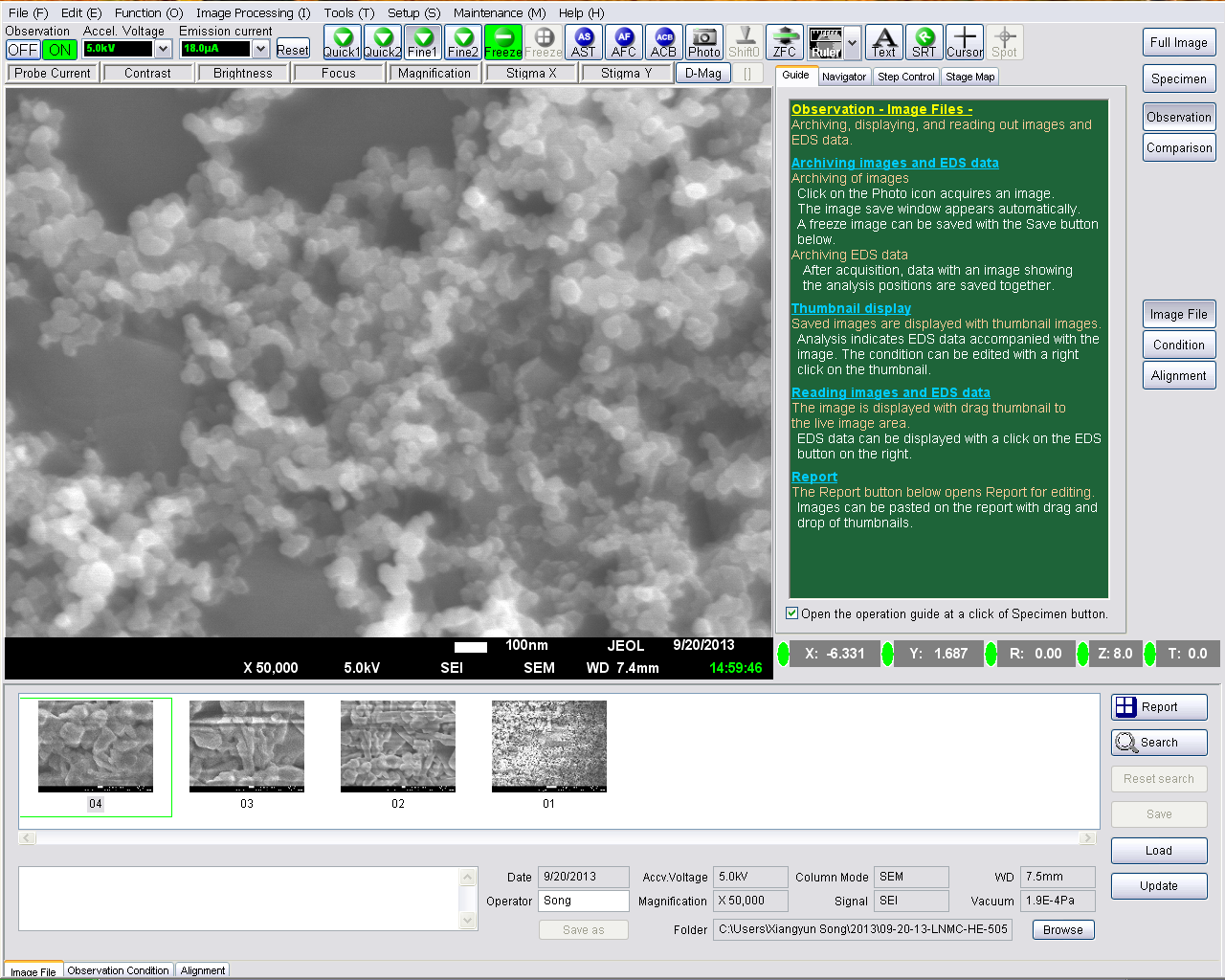Select the Fine2 scan mode icon
Viewport: 1225px width, 980px height.
(x=462, y=42)
